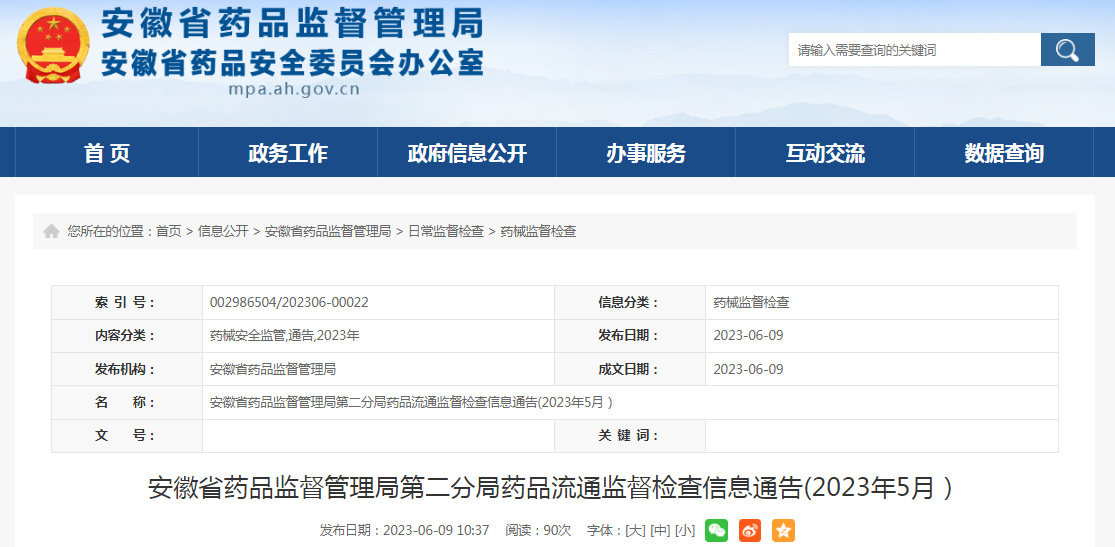Click the 安徽省药品安全委员会办公室 subtitle
Screen dimensions: 1115x547
click(292, 62)
